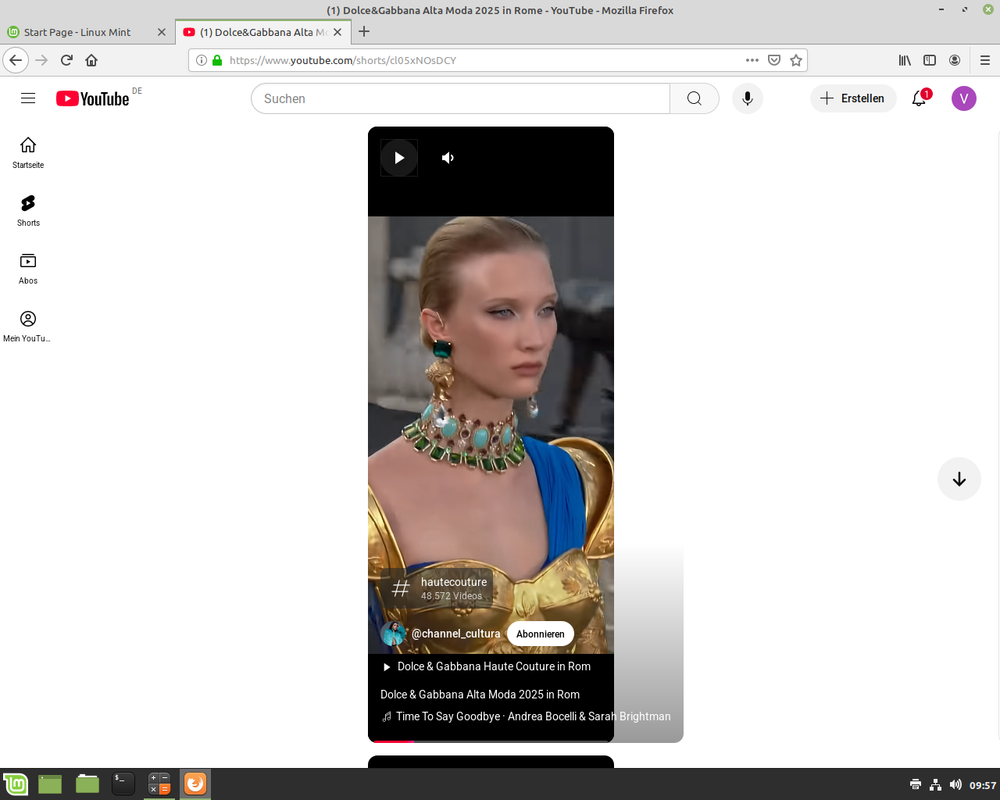Click the green padlock security icon

[217, 60]
